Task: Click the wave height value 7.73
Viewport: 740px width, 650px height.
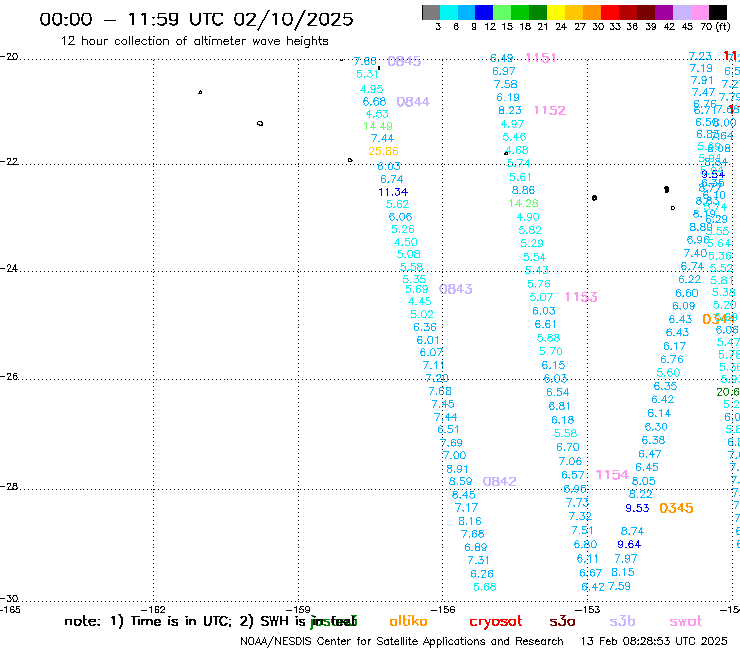Action: [578, 503]
